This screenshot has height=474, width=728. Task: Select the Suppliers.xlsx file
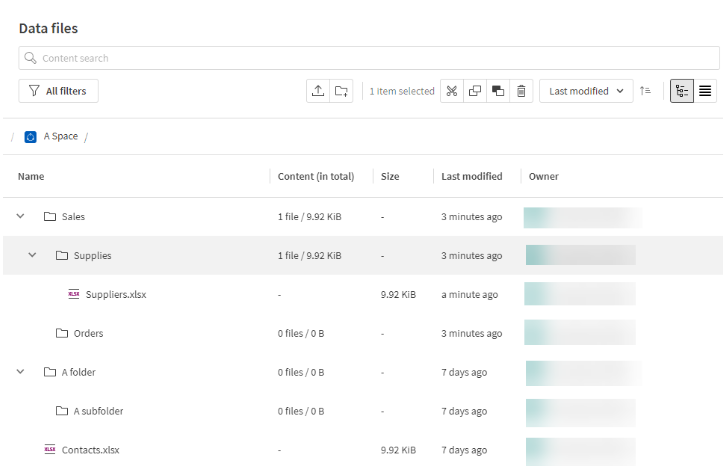pos(116,294)
